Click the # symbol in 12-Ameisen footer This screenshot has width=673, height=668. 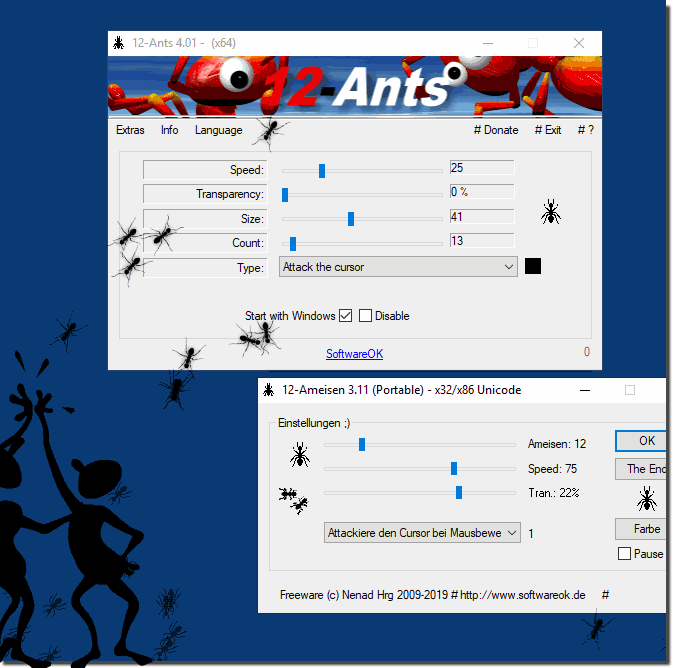[x=605, y=595]
